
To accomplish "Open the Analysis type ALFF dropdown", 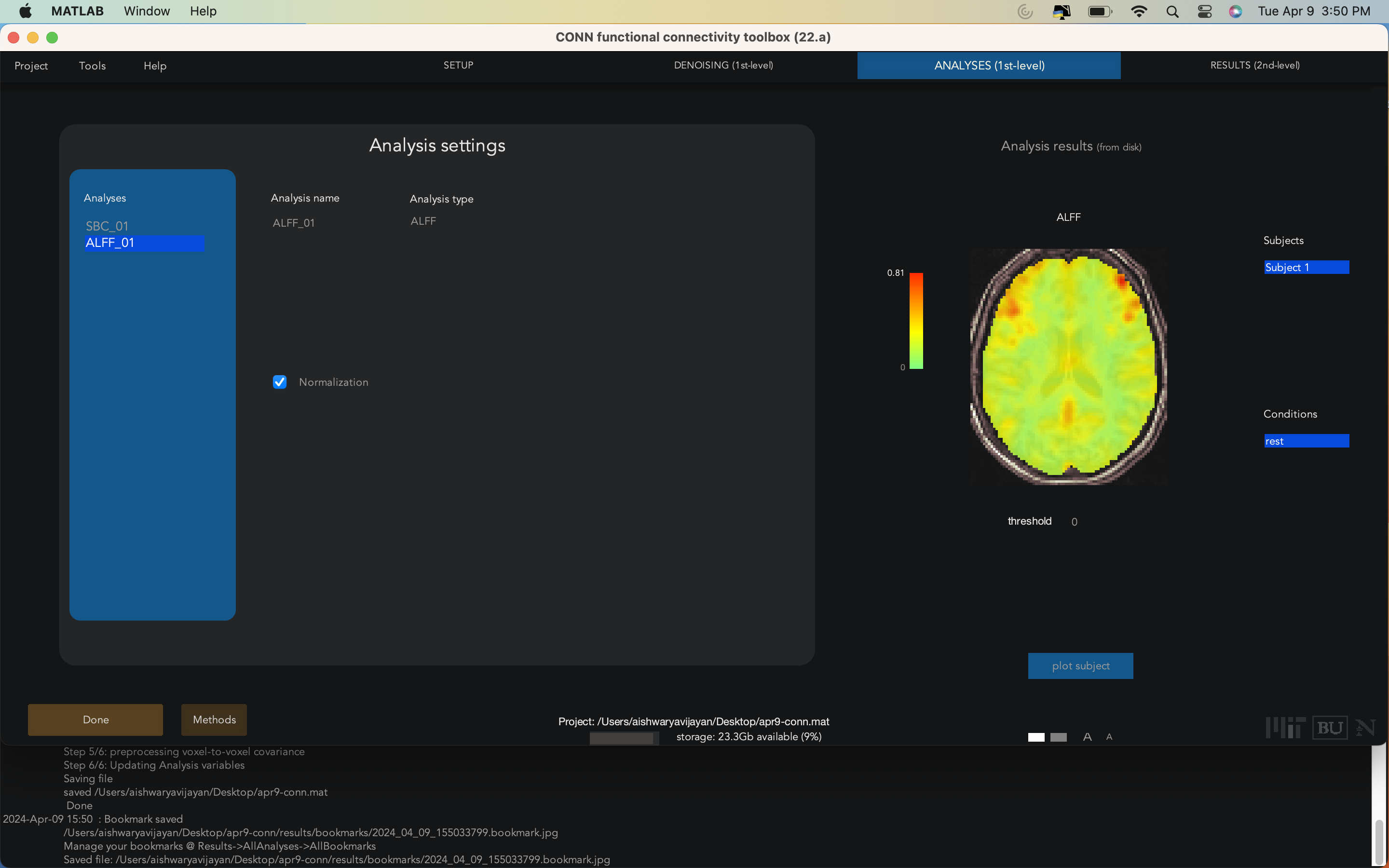I will (423, 221).
